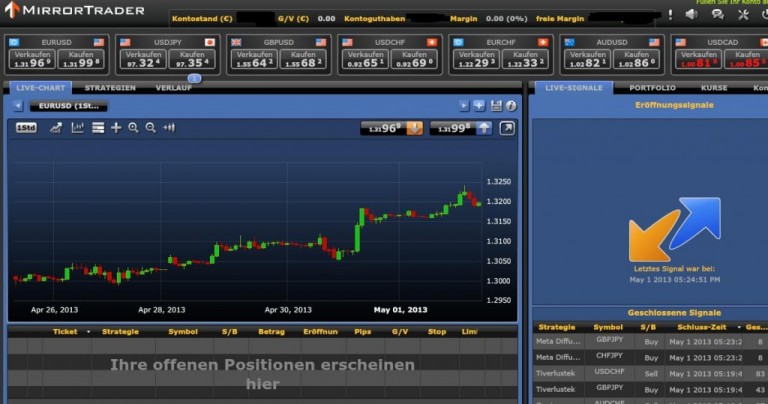
Task: Zoom in on the EURUSD chart
Action: click(x=133, y=128)
